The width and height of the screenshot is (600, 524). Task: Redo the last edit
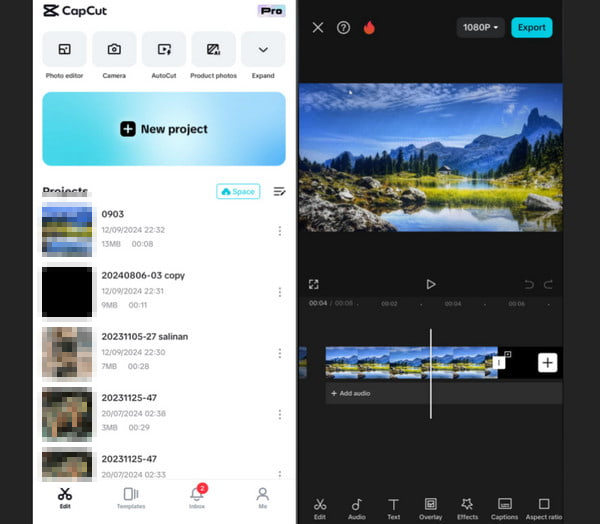click(x=548, y=284)
